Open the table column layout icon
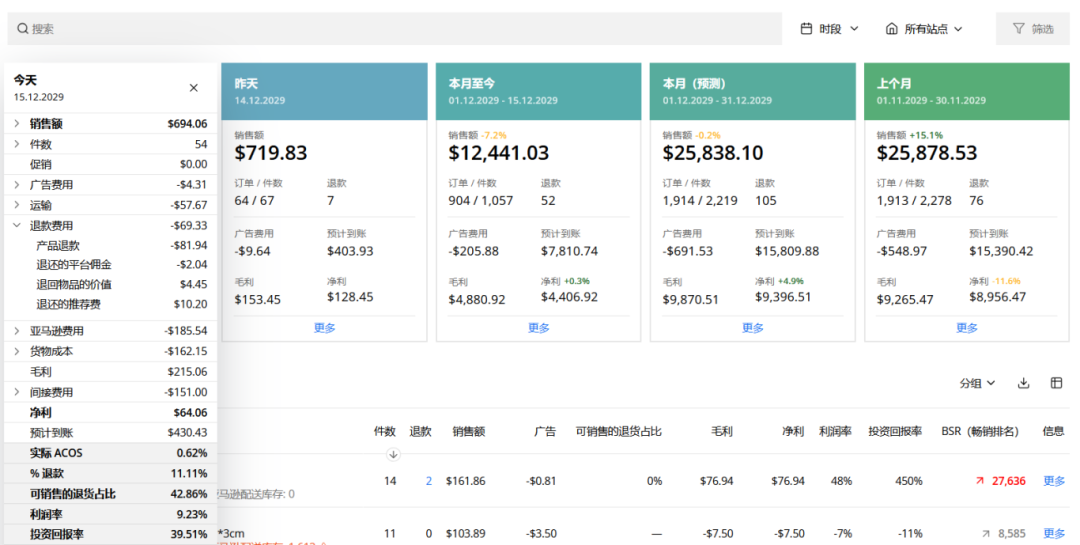The image size is (1080, 545). click(x=1056, y=383)
